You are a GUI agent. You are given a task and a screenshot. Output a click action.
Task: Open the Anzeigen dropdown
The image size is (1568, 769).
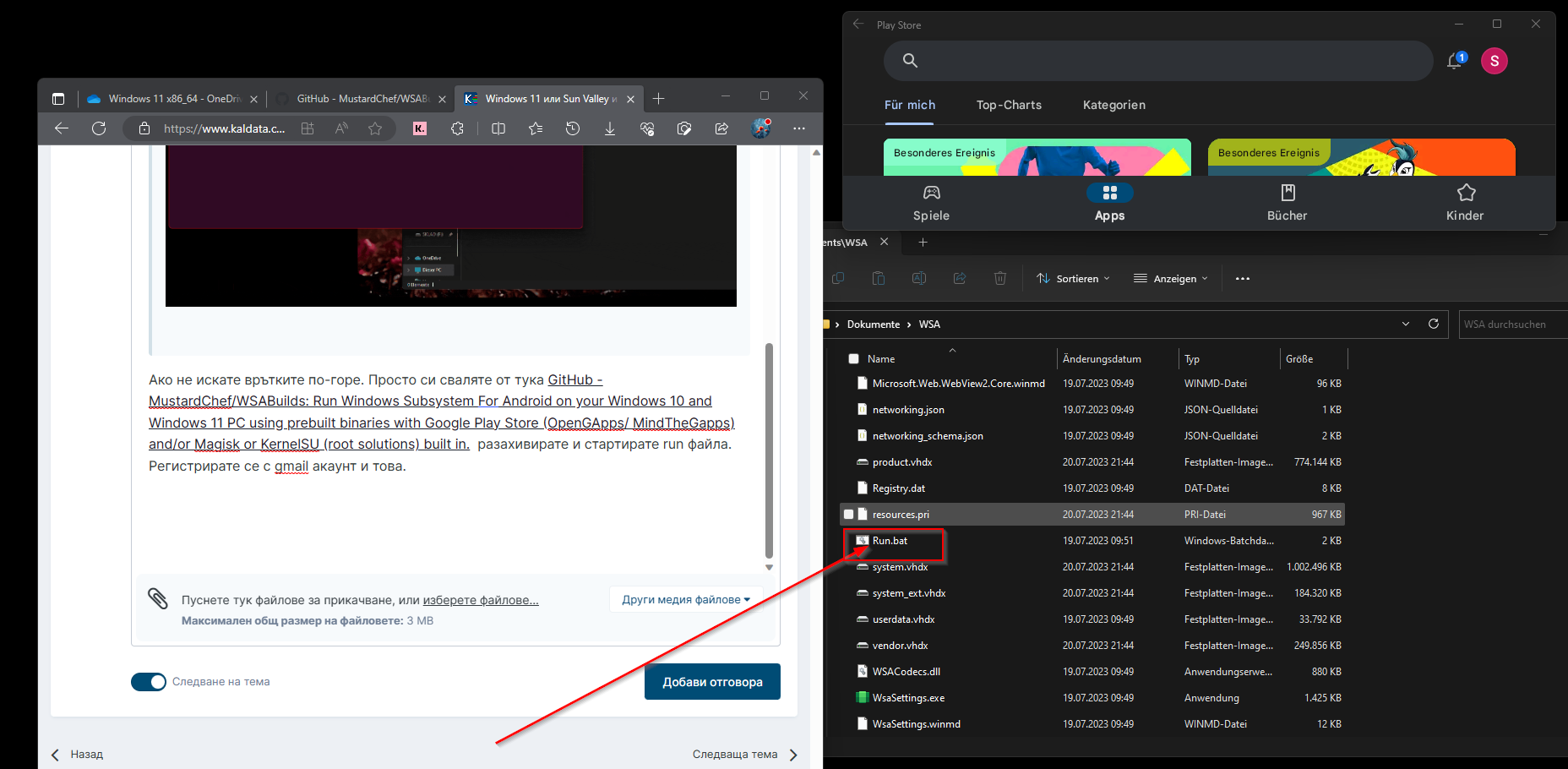[x=1171, y=279]
